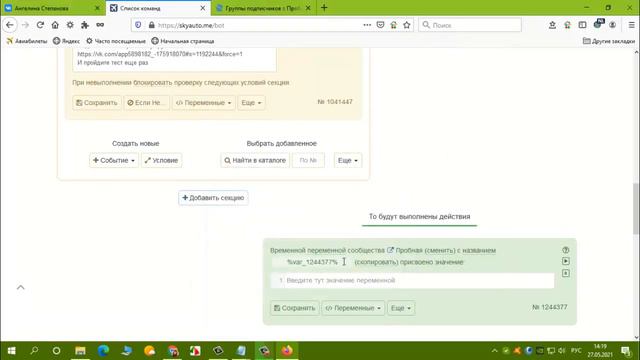
Task: Open a new browser tab
Action: pyautogui.click(x=324, y=8)
